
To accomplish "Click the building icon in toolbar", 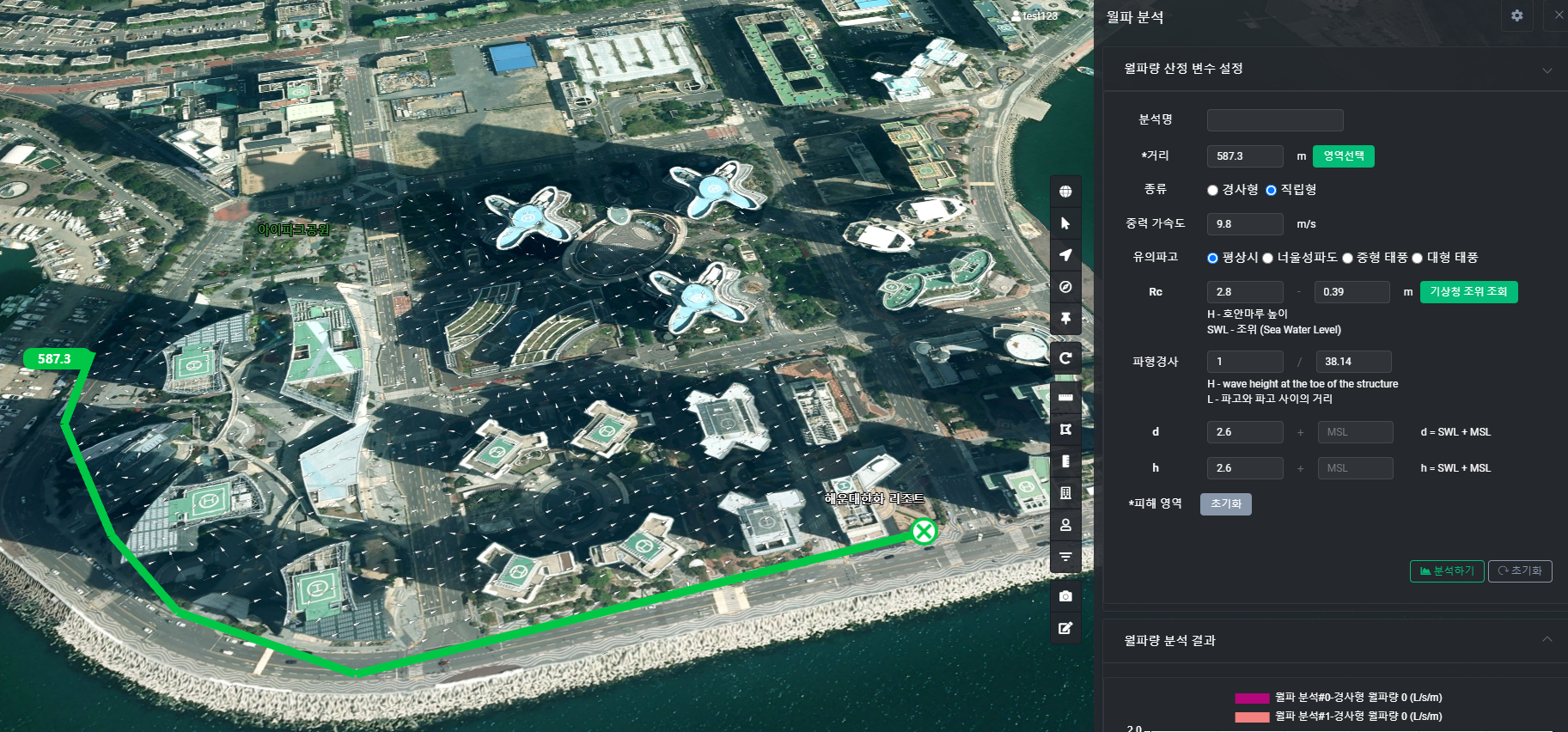I will pos(1065,493).
